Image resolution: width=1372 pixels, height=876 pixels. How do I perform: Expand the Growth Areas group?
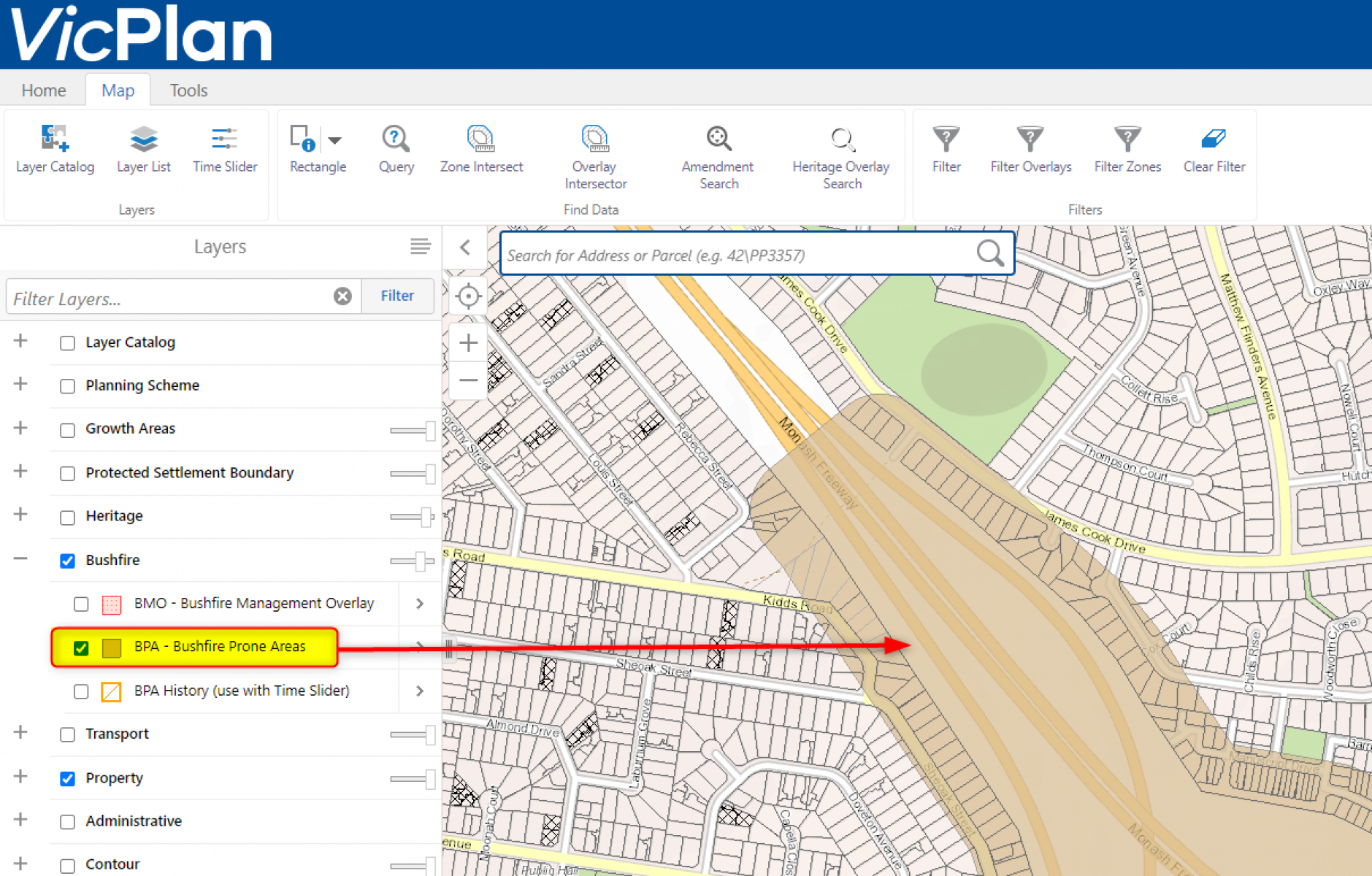(20, 428)
